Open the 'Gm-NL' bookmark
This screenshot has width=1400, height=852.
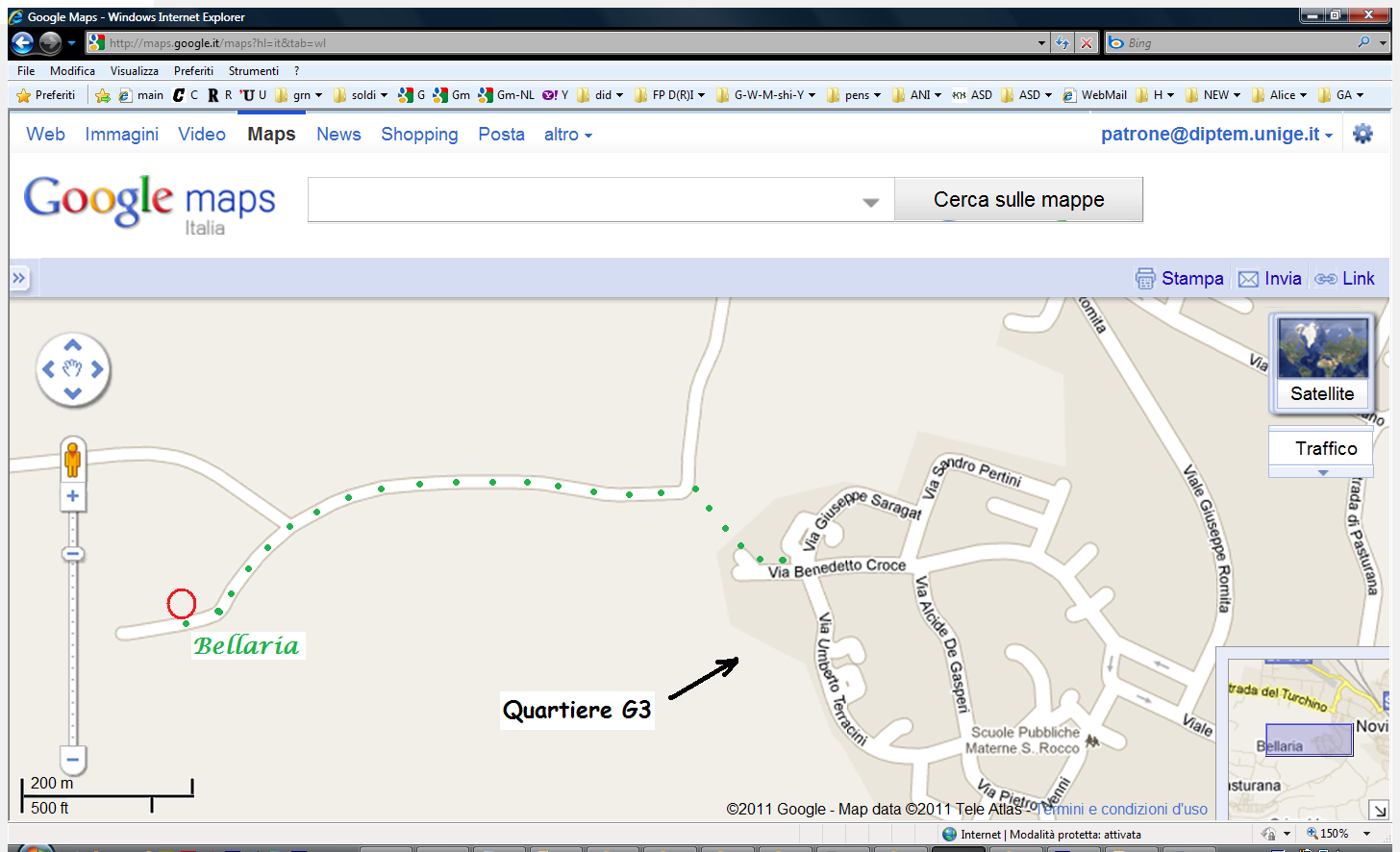(507, 95)
